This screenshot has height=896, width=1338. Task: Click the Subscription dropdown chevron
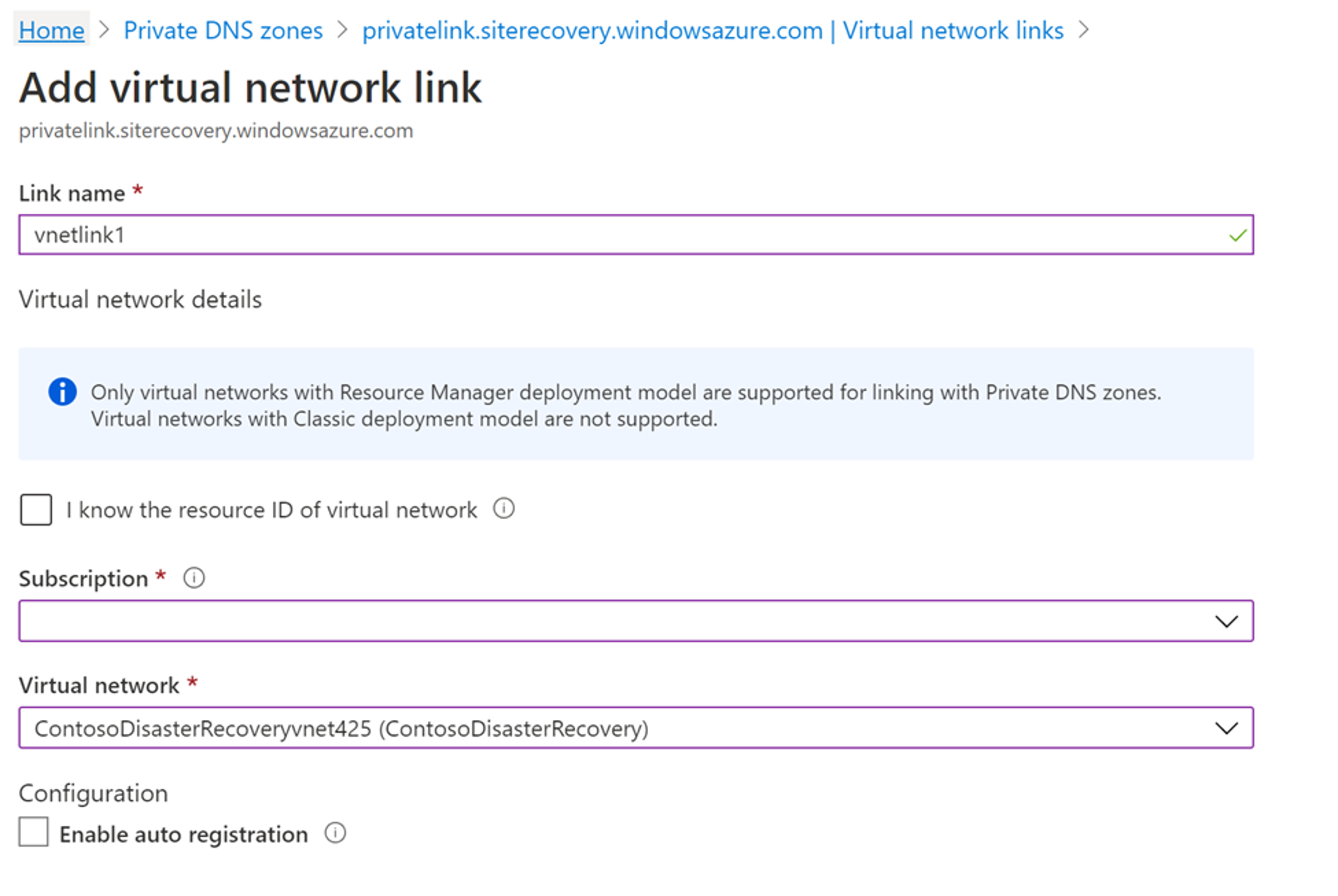coord(1227,621)
